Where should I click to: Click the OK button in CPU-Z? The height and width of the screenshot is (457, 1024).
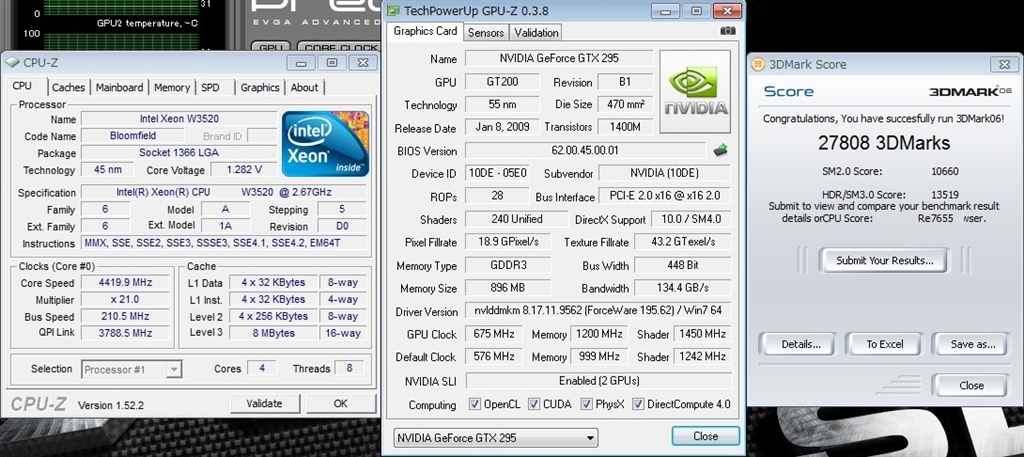click(341, 403)
